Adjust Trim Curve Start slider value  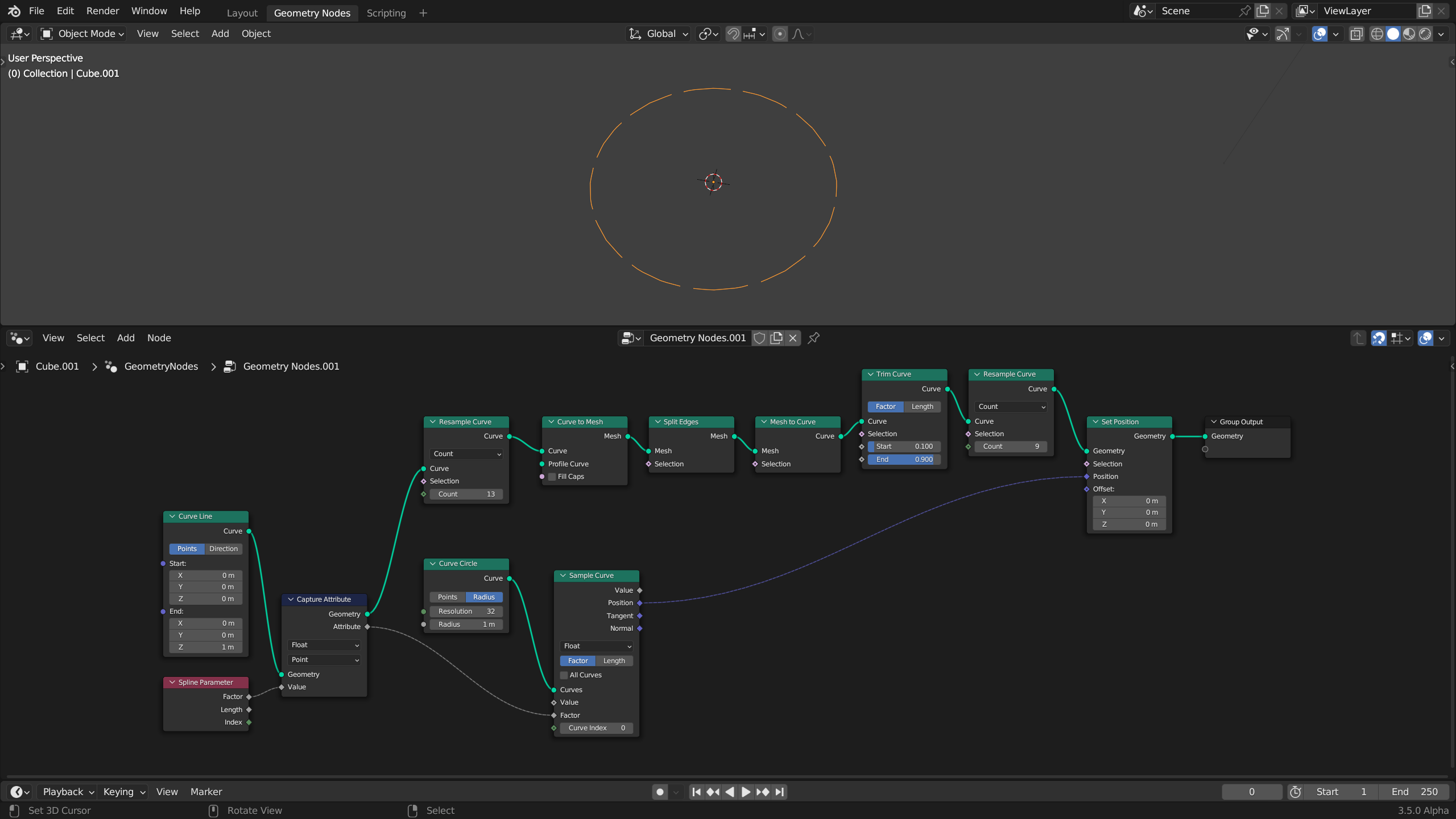coord(904,446)
